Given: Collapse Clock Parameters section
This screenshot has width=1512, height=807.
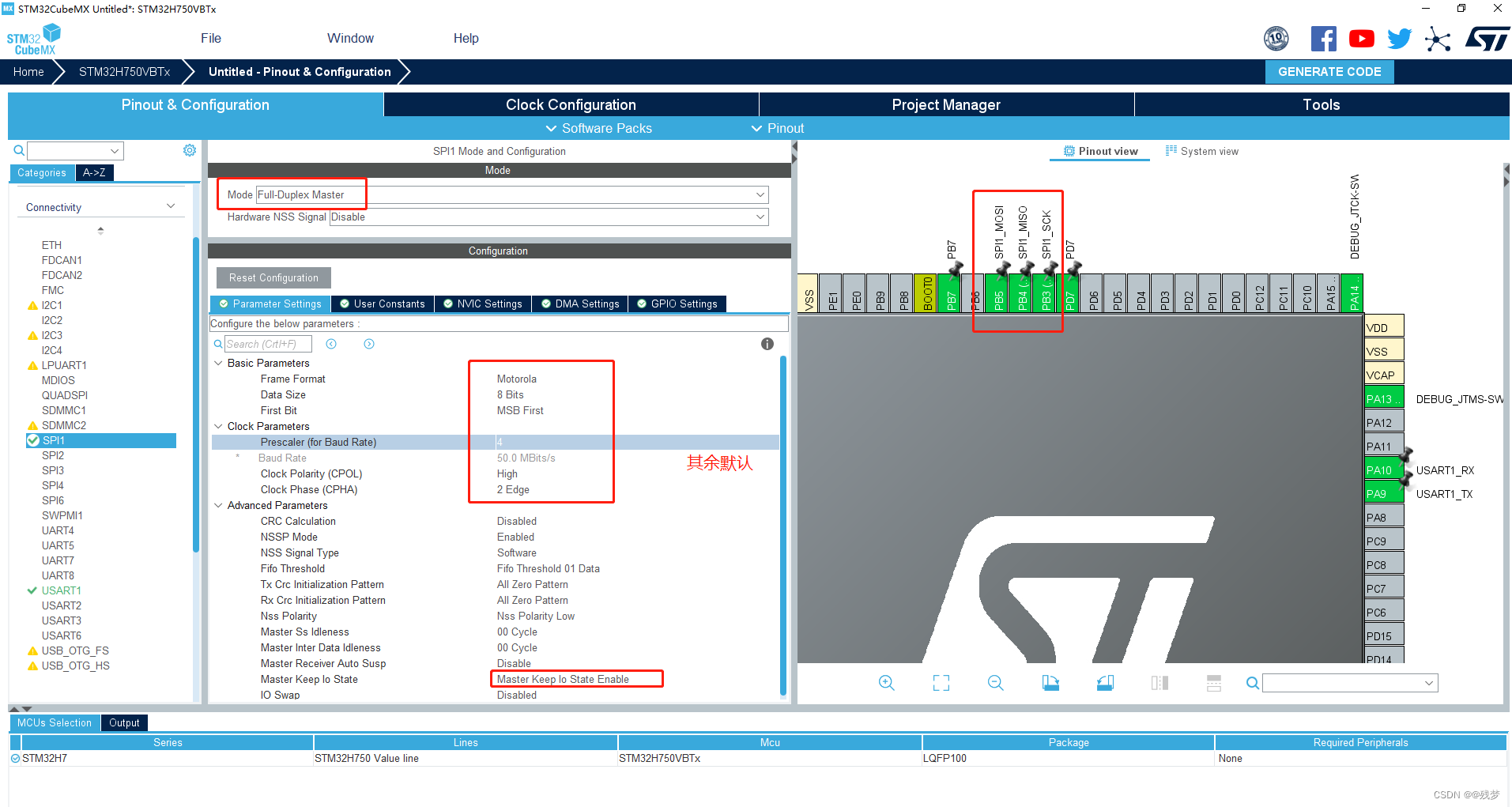Looking at the screenshot, I should (219, 426).
